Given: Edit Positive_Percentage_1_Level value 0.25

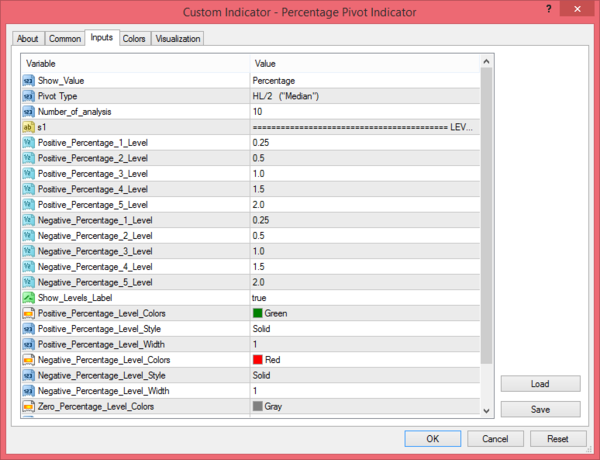Looking at the screenshot, I should 365,143.
